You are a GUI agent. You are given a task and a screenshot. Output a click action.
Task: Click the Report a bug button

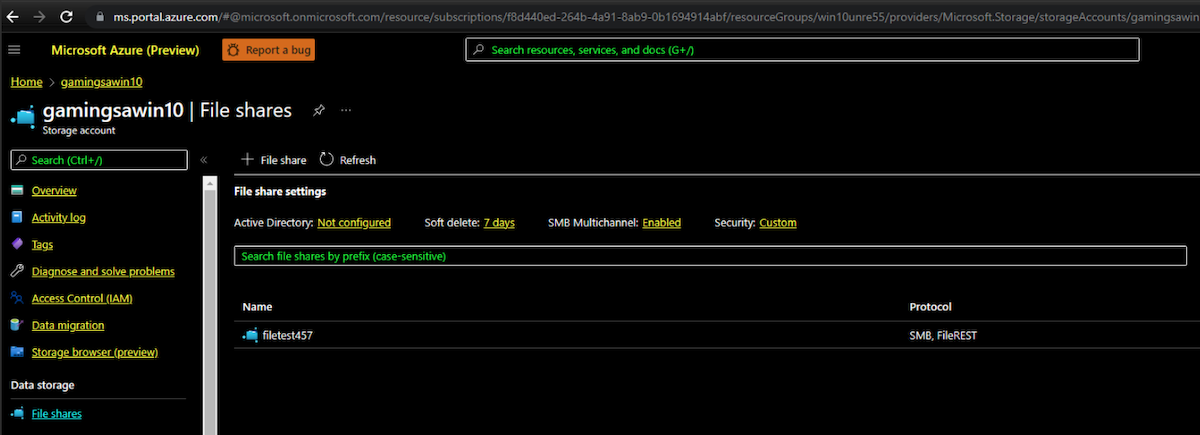point(268,50)
